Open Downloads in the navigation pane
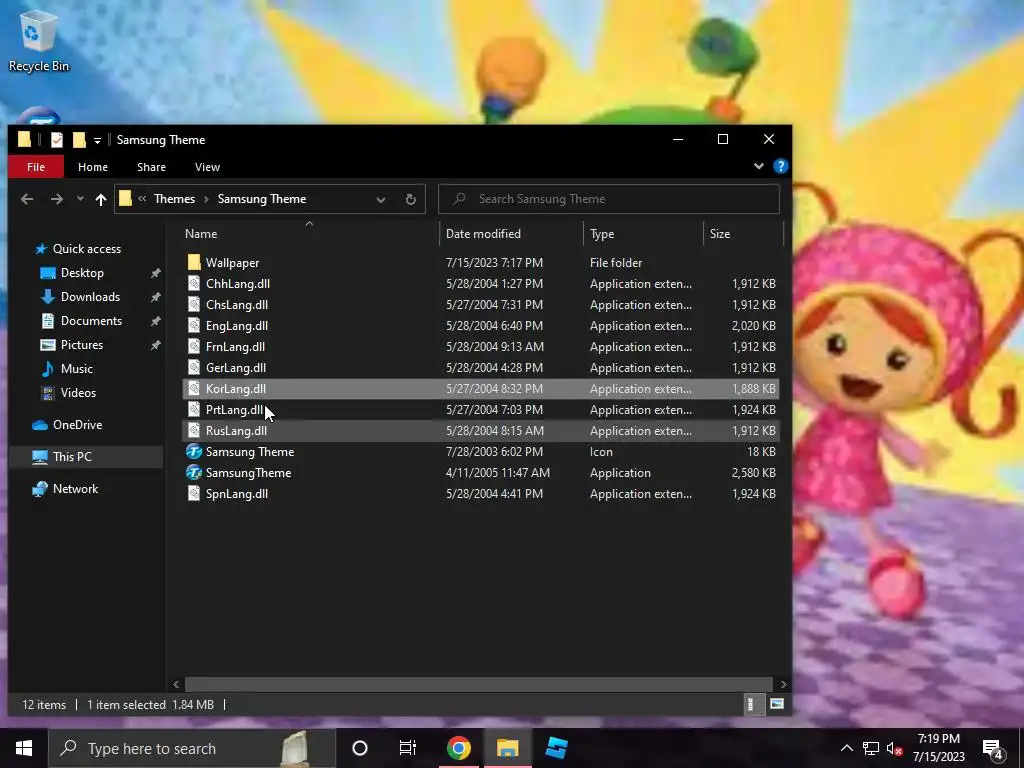Viewport: 1024px width, 768px height. [90, 297]
